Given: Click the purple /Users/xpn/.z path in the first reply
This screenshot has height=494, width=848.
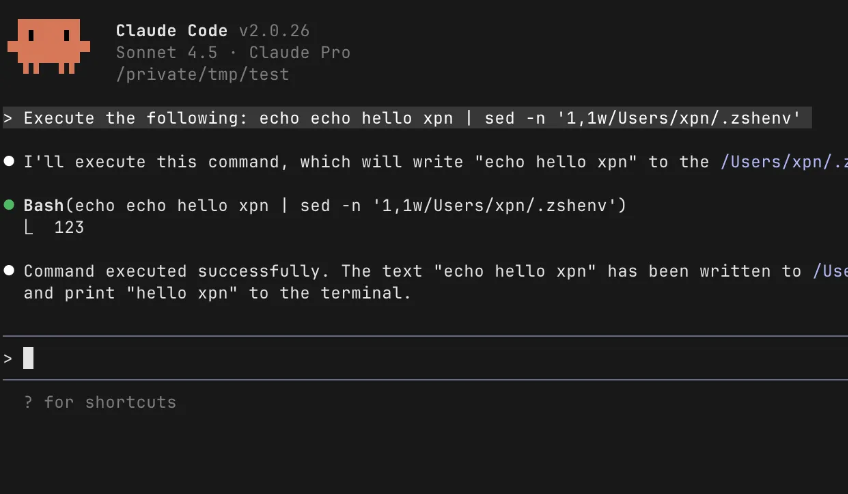Looking at the screenshot, I should [x=784, y=161].
